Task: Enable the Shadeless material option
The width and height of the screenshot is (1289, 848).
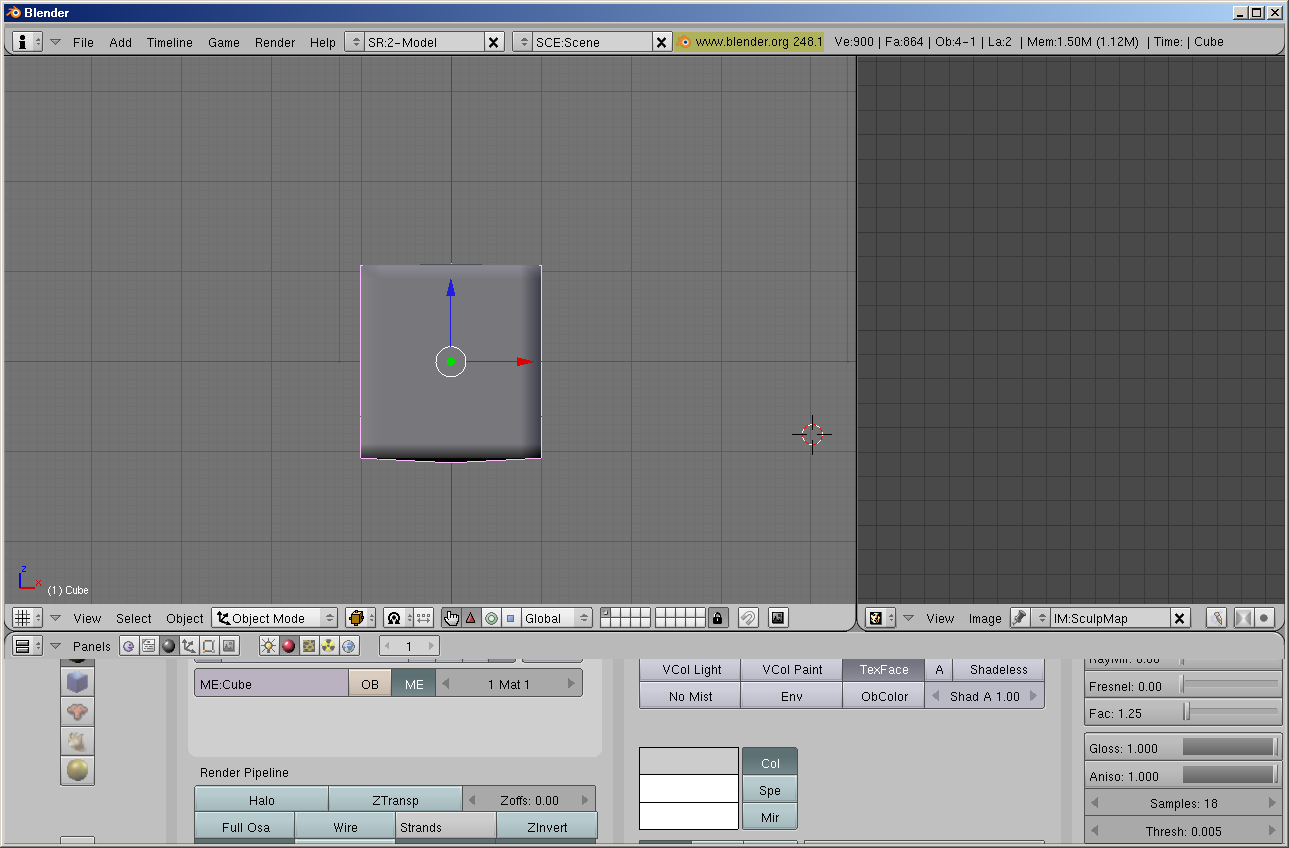Action: click(999, 670)
